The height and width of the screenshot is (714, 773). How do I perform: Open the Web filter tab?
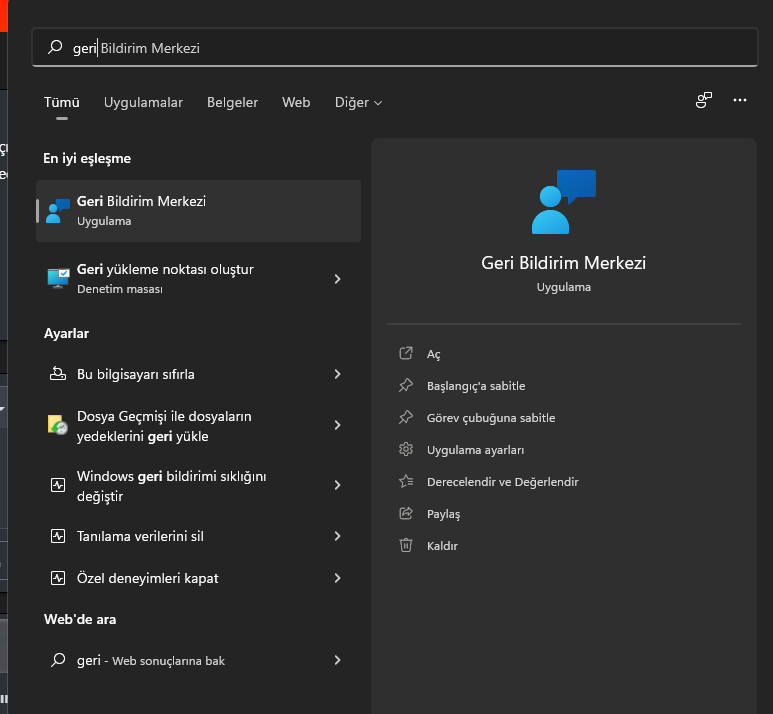[x=296, y=103]
